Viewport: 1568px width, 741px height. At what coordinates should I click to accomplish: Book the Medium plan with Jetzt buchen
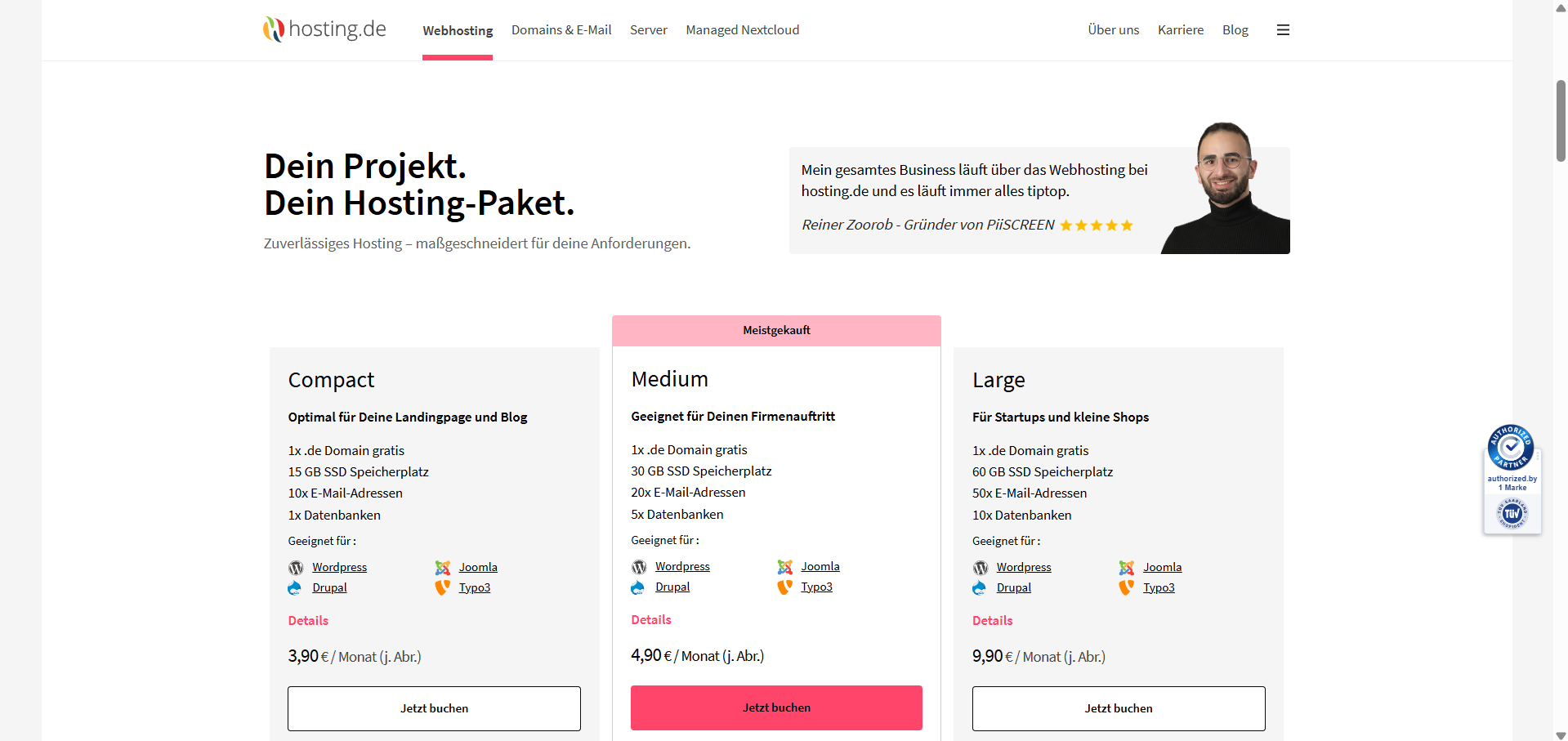tap(776, 708)
